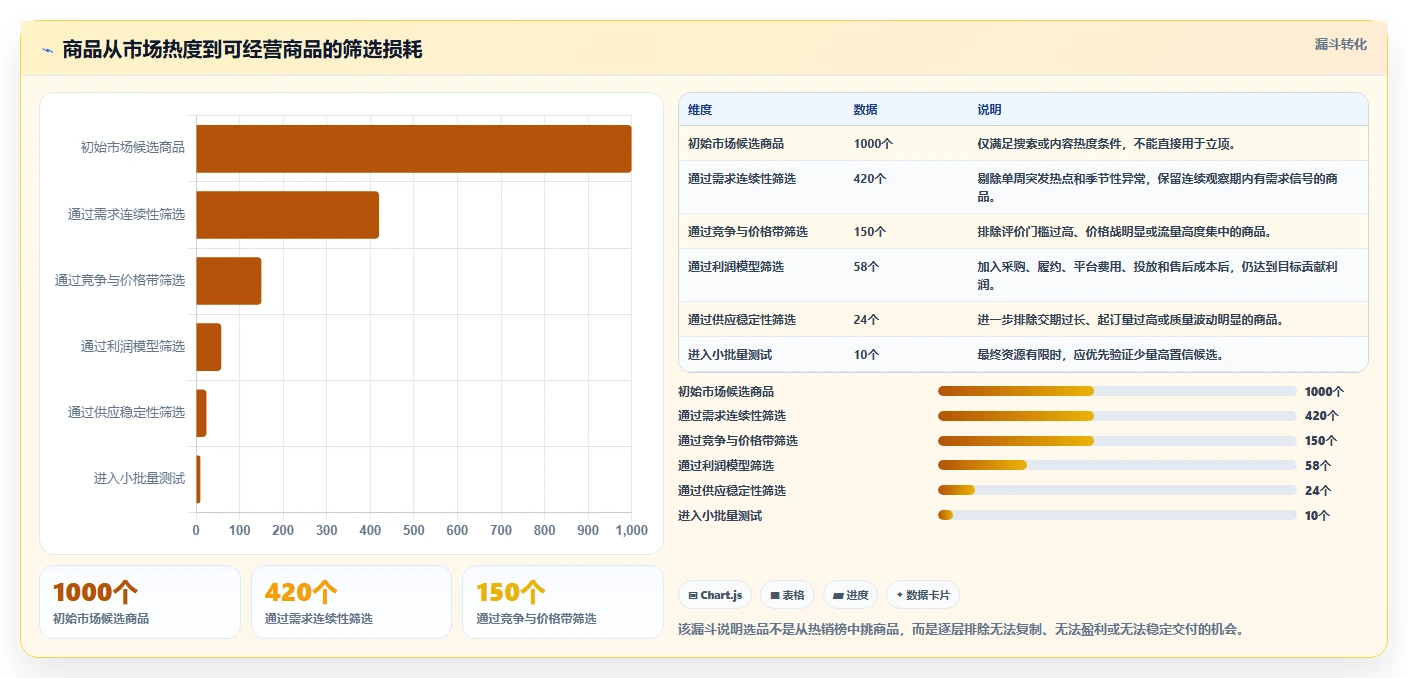Click the 初始市场候选商品 chart bar

[414, 149]
